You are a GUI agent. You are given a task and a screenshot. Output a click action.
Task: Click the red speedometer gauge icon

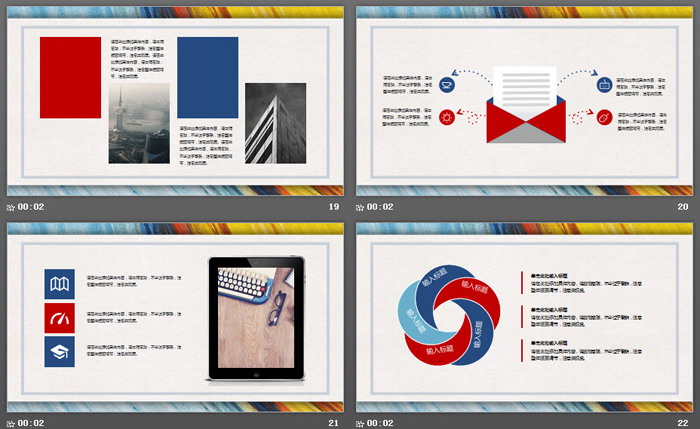[x=59, y=318]
